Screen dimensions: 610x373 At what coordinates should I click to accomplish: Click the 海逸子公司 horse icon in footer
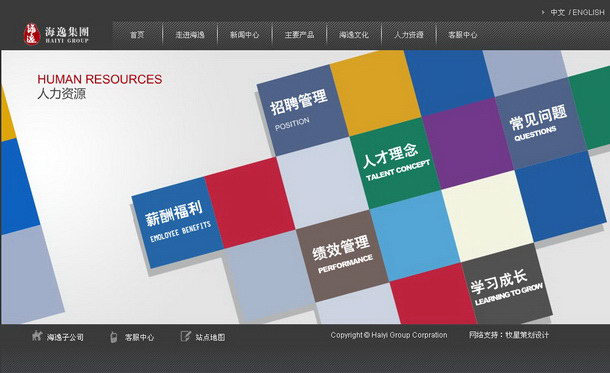click(37, 336)
